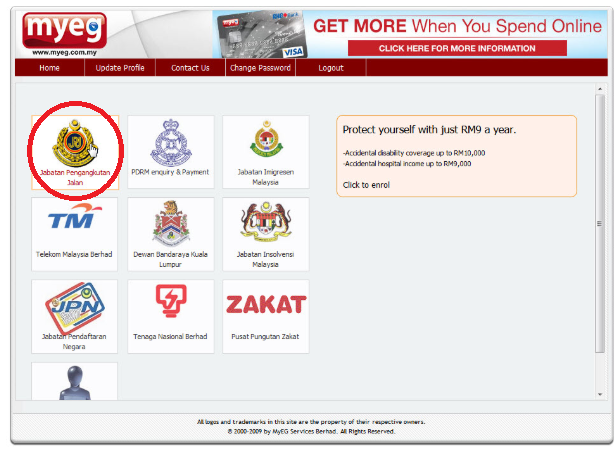The image size is (616, 456).
Task: Select the blue person figure icon
Action: (x=75, y=383)
